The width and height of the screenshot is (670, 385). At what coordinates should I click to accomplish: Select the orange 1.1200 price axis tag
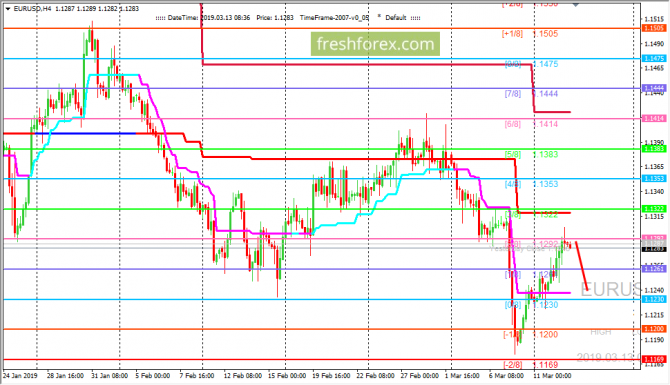(654, 329)
